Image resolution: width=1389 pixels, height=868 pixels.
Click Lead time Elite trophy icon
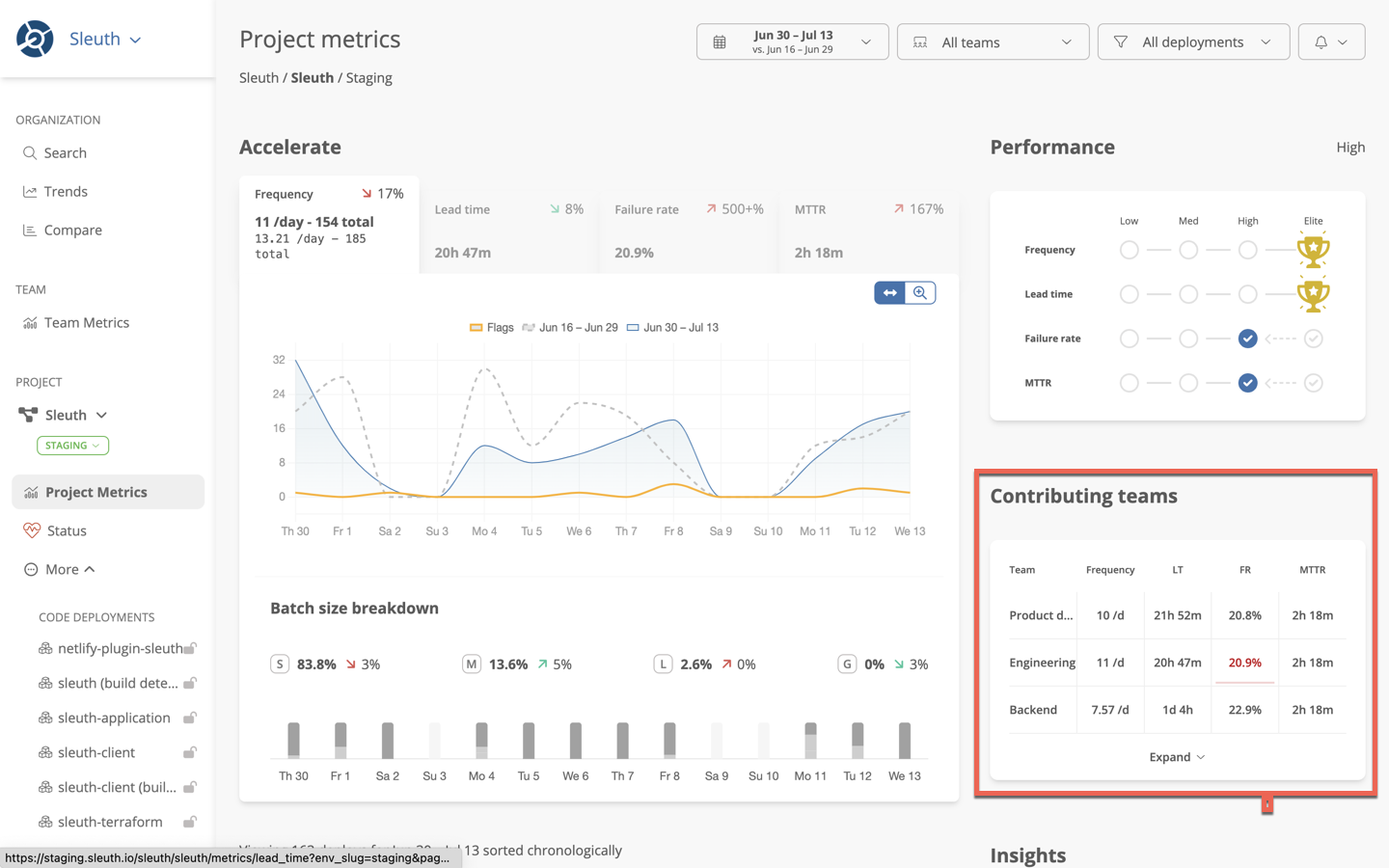1313,294
